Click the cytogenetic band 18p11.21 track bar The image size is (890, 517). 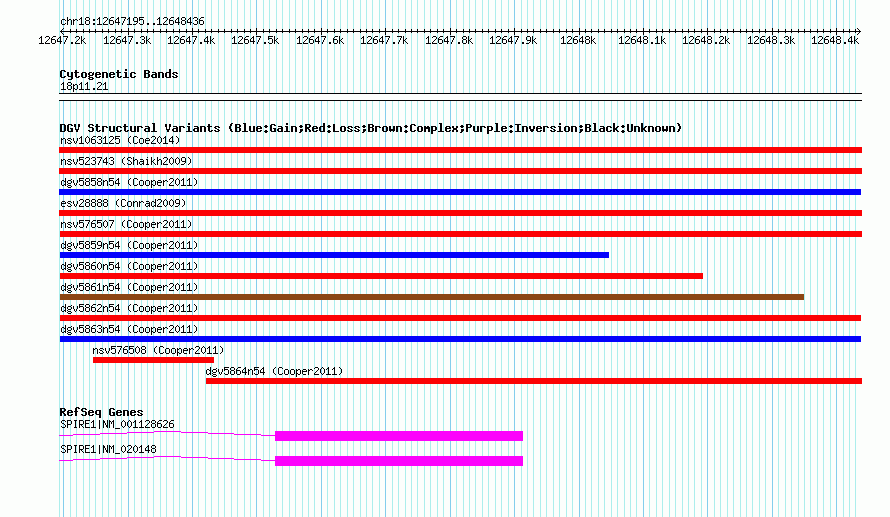click(x=460, y=97)
